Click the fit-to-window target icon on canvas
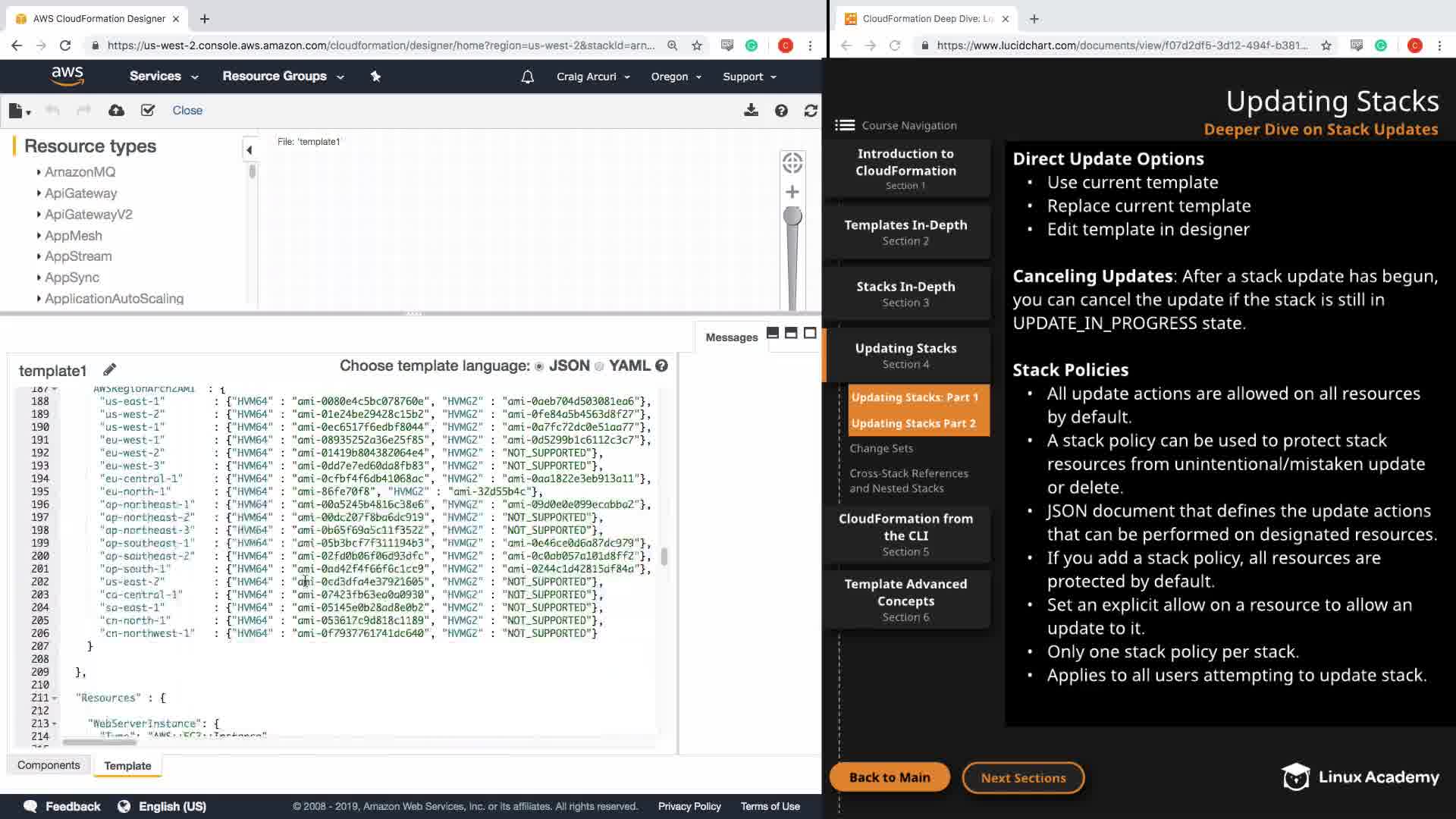 pyautogui.click(x=792, y=162)
